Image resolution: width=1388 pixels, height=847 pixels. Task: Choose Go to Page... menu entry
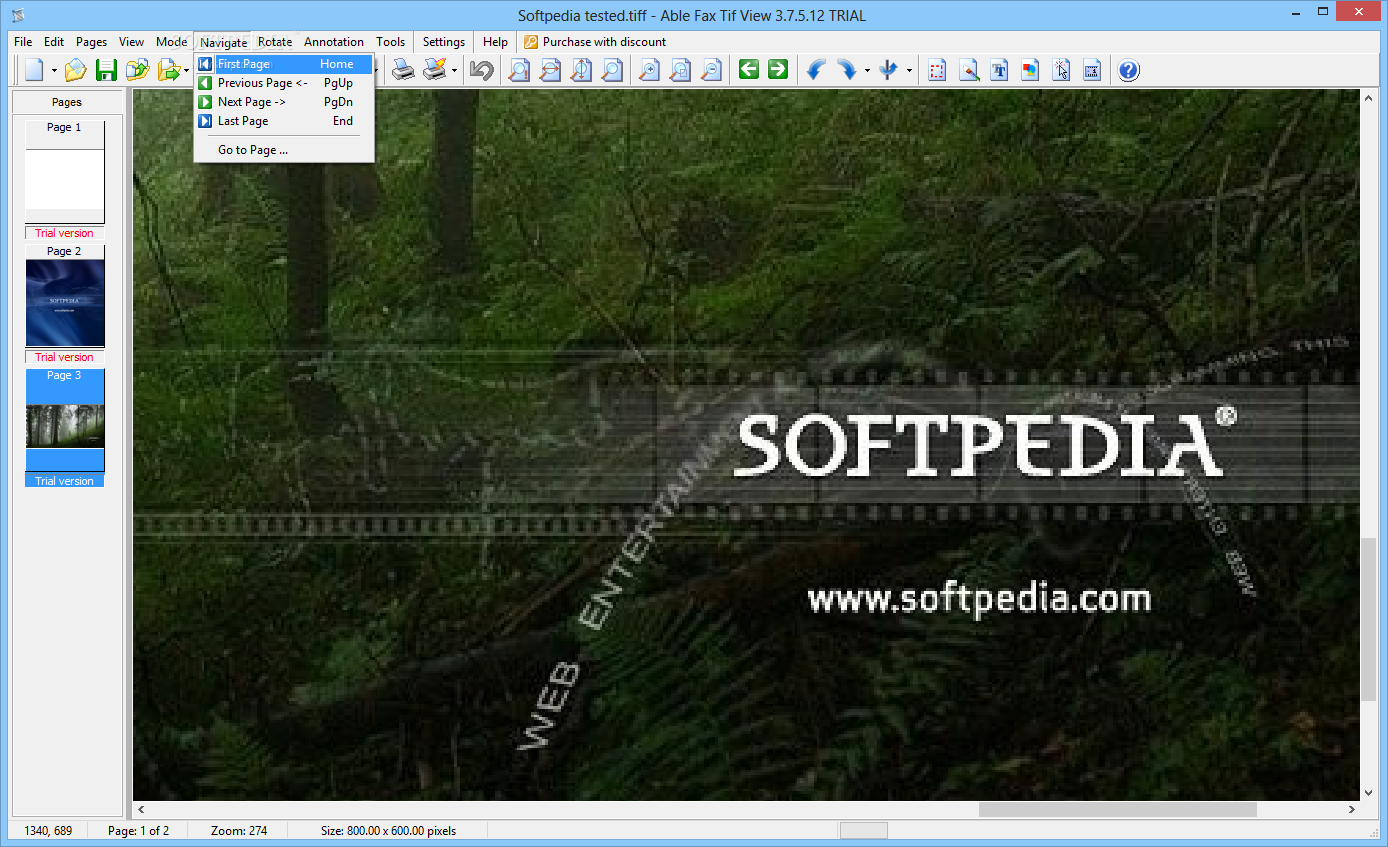(x=284, y=150)
